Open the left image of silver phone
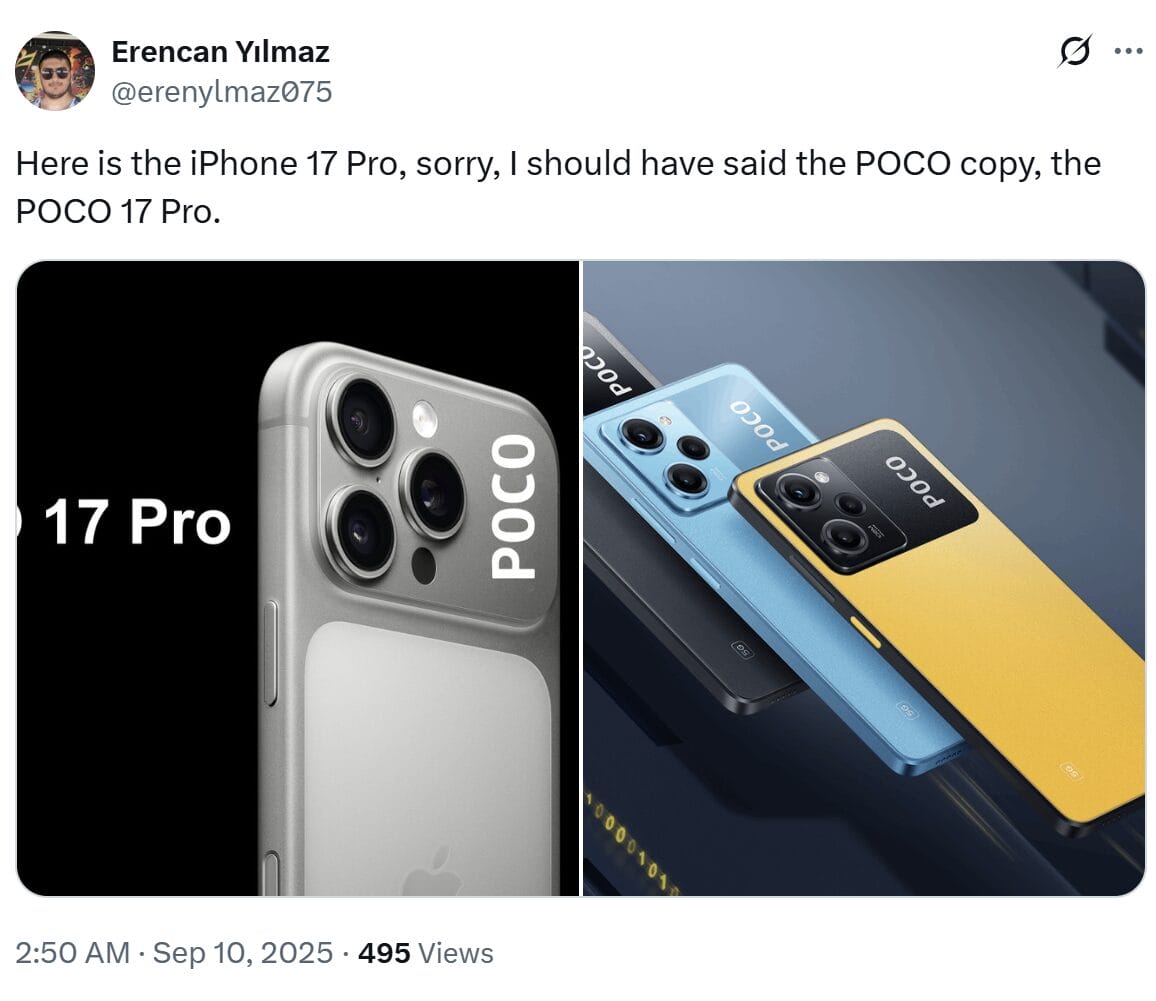The width and height of the screenshot is (1156, 1001). [298, 578]
